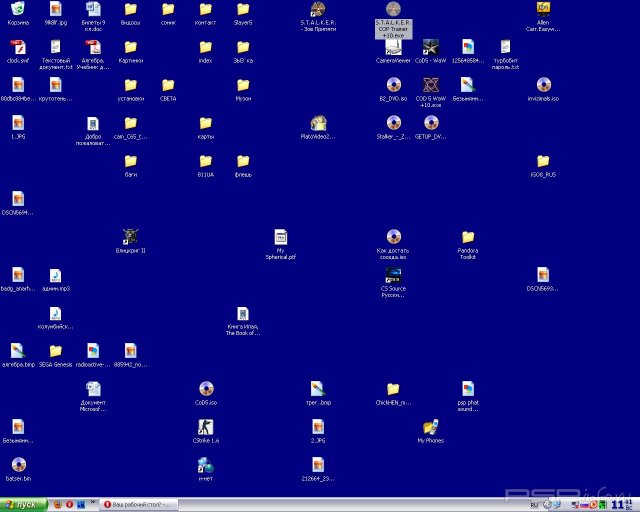Open the Билеты 9 кл.doc document
This screenshot has height=512, width=640.
click(x=93, y=10)
